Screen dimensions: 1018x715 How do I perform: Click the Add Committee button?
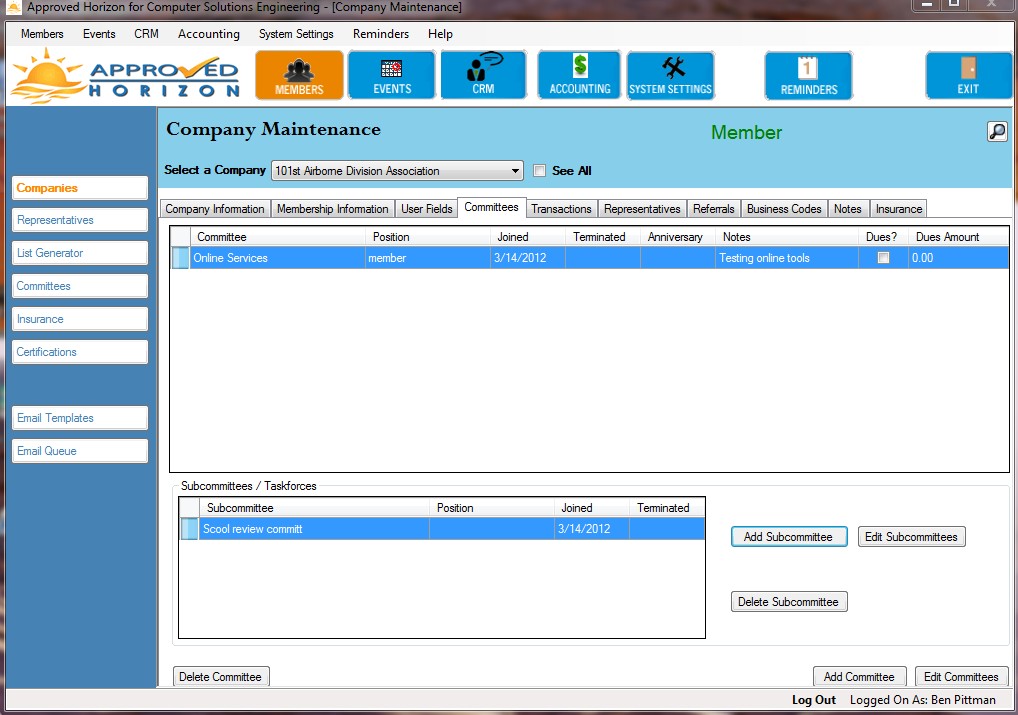pyautogui.click(x=859, y=677)
